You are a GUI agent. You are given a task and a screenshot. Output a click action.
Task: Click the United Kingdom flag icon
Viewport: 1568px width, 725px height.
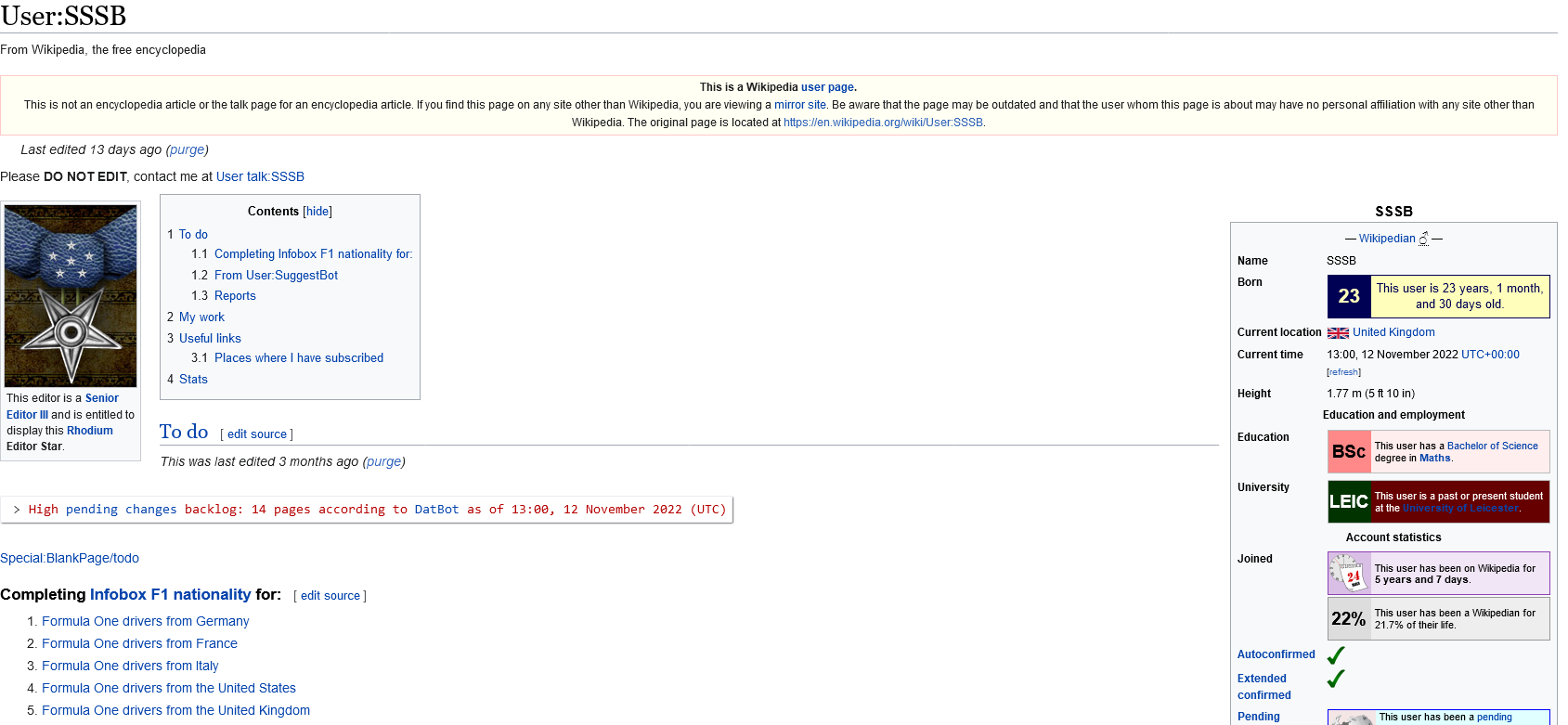pyautogui.click(x=1338, y=333)
